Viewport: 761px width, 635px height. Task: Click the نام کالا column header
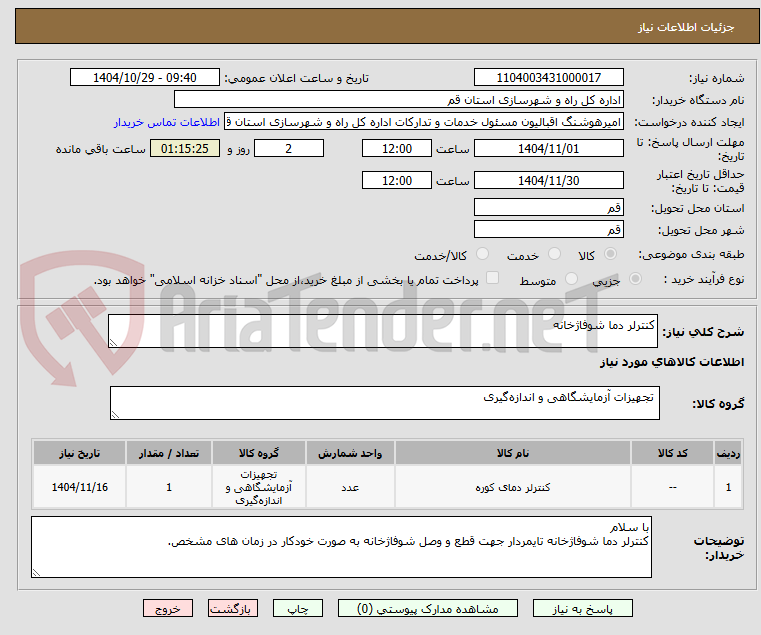click(x=513, y=453)
